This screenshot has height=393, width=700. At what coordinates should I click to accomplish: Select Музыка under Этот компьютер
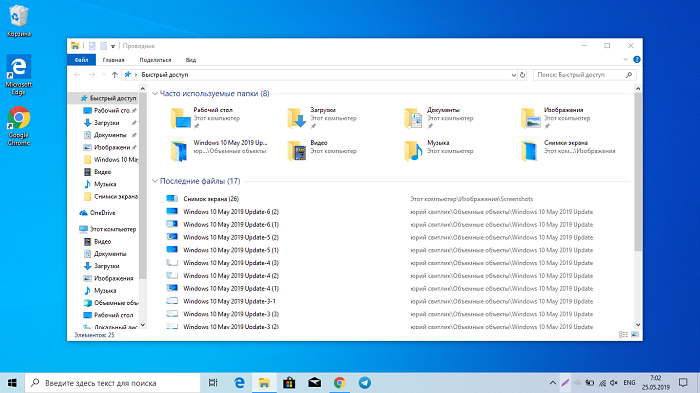click(x=100, y=290)
